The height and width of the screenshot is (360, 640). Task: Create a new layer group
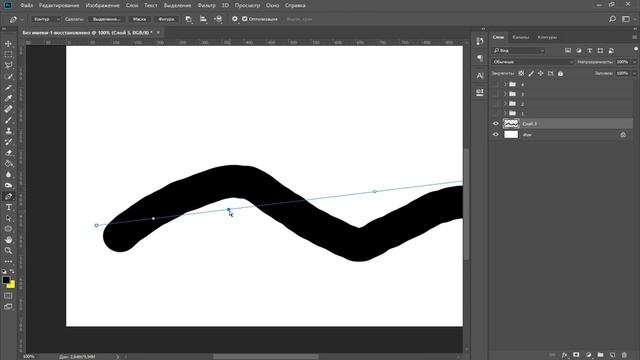pos(600,355)
